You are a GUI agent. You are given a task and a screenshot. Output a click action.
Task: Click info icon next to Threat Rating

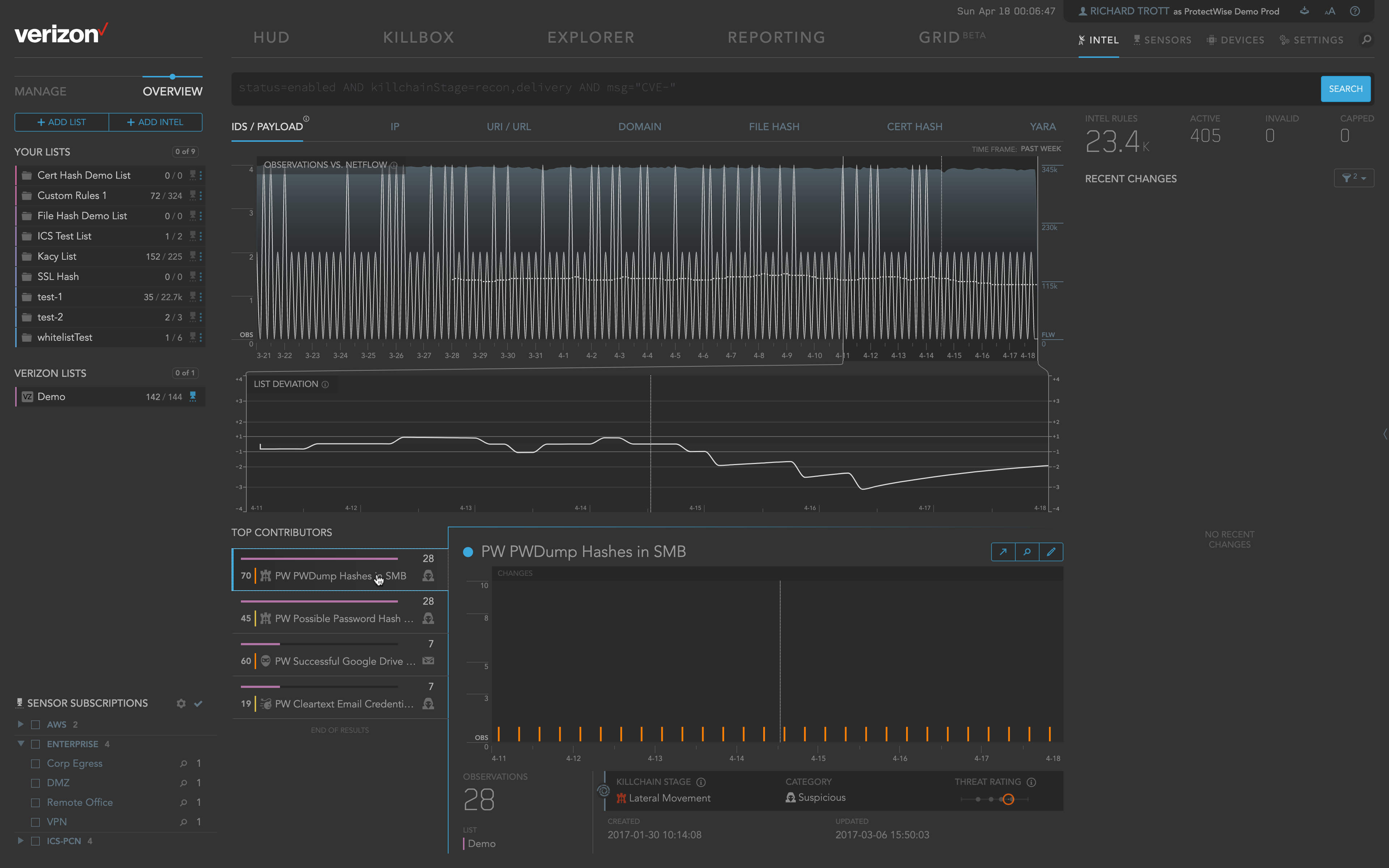click(1031, 782)
